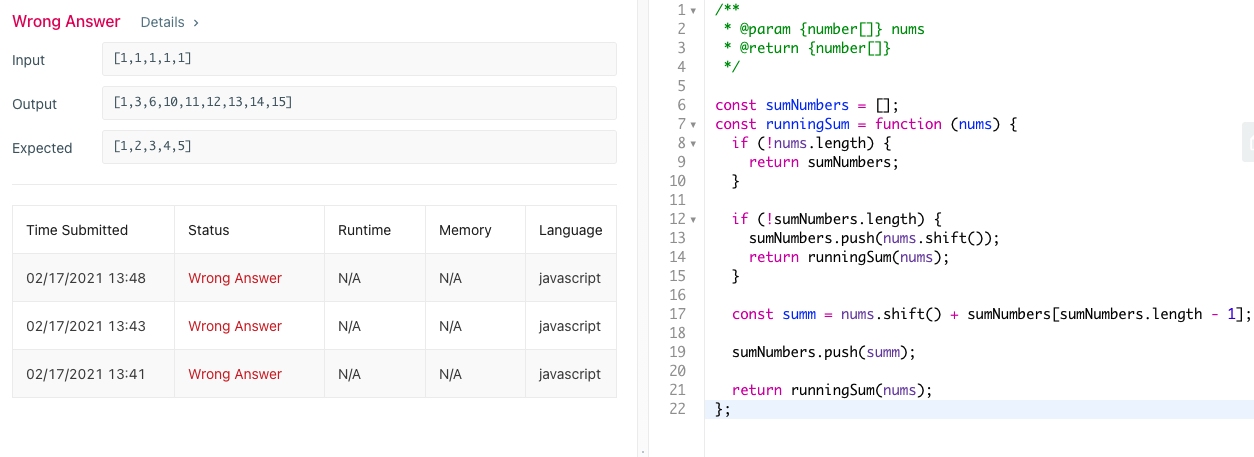Collapse the runningSum function fold arrow at line 7
1254x457 pixels.
[694, 124]
